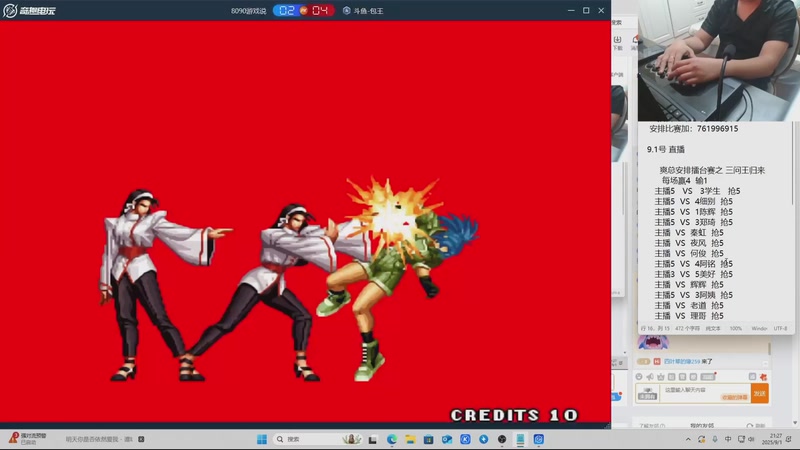Open the Task View taskbar icon
This screenshot has height=450, width=800.
point(373,439)
